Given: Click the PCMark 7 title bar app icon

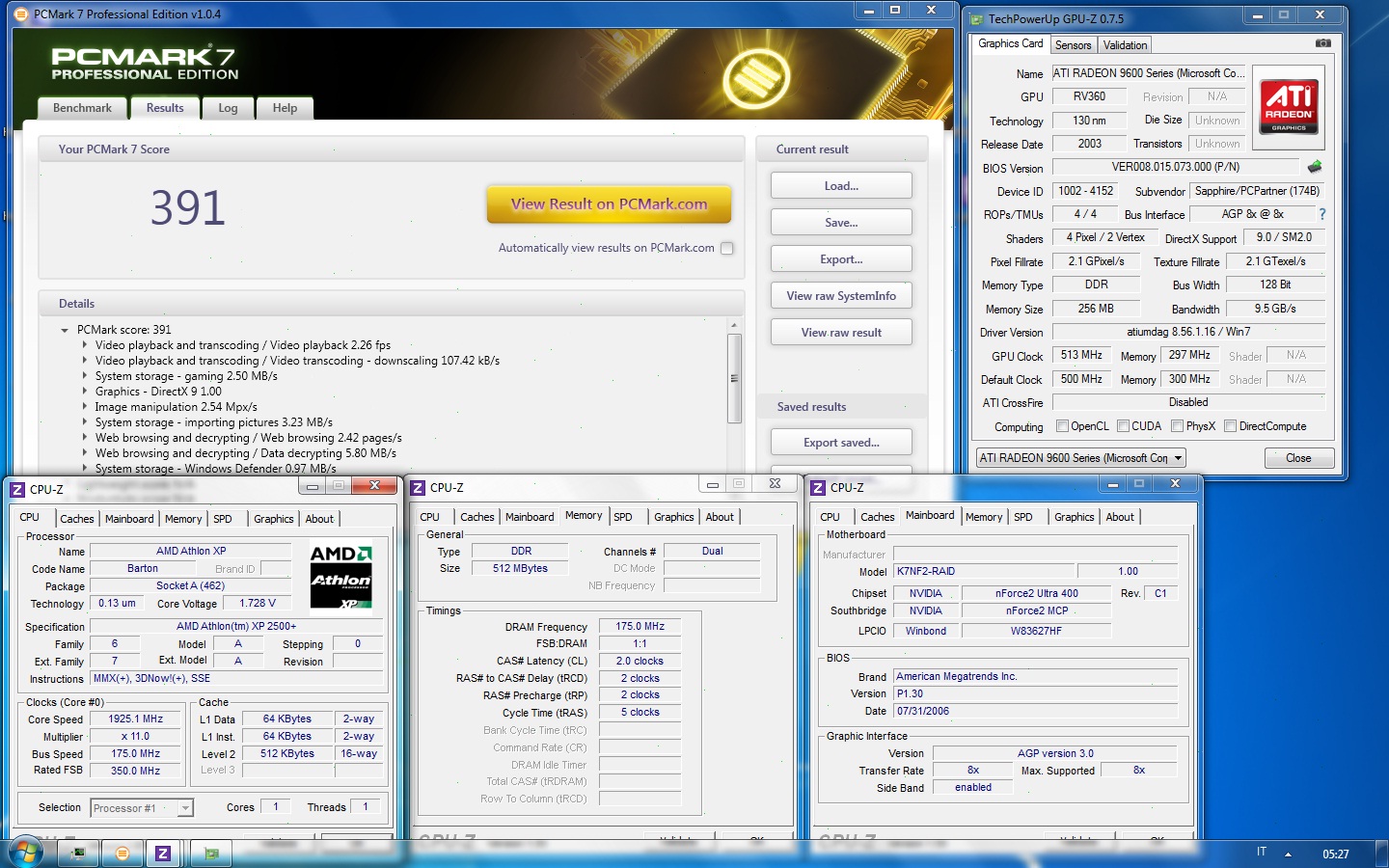Looking at the screenshot, I should coord(21,14).
